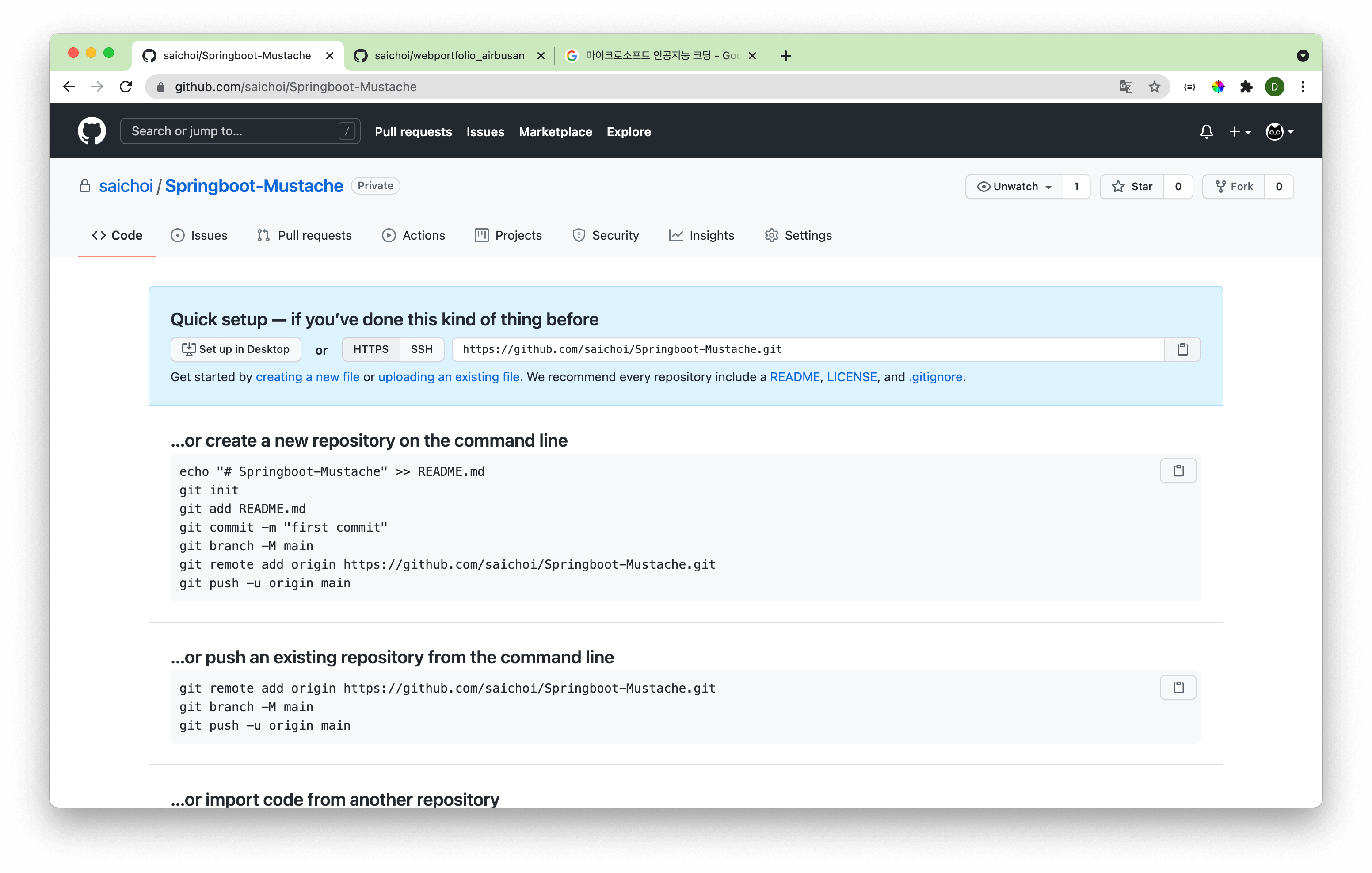Open the user avatar menu in GitHub header
The height and width of the screenshot is (873, 1372).
1280,132
